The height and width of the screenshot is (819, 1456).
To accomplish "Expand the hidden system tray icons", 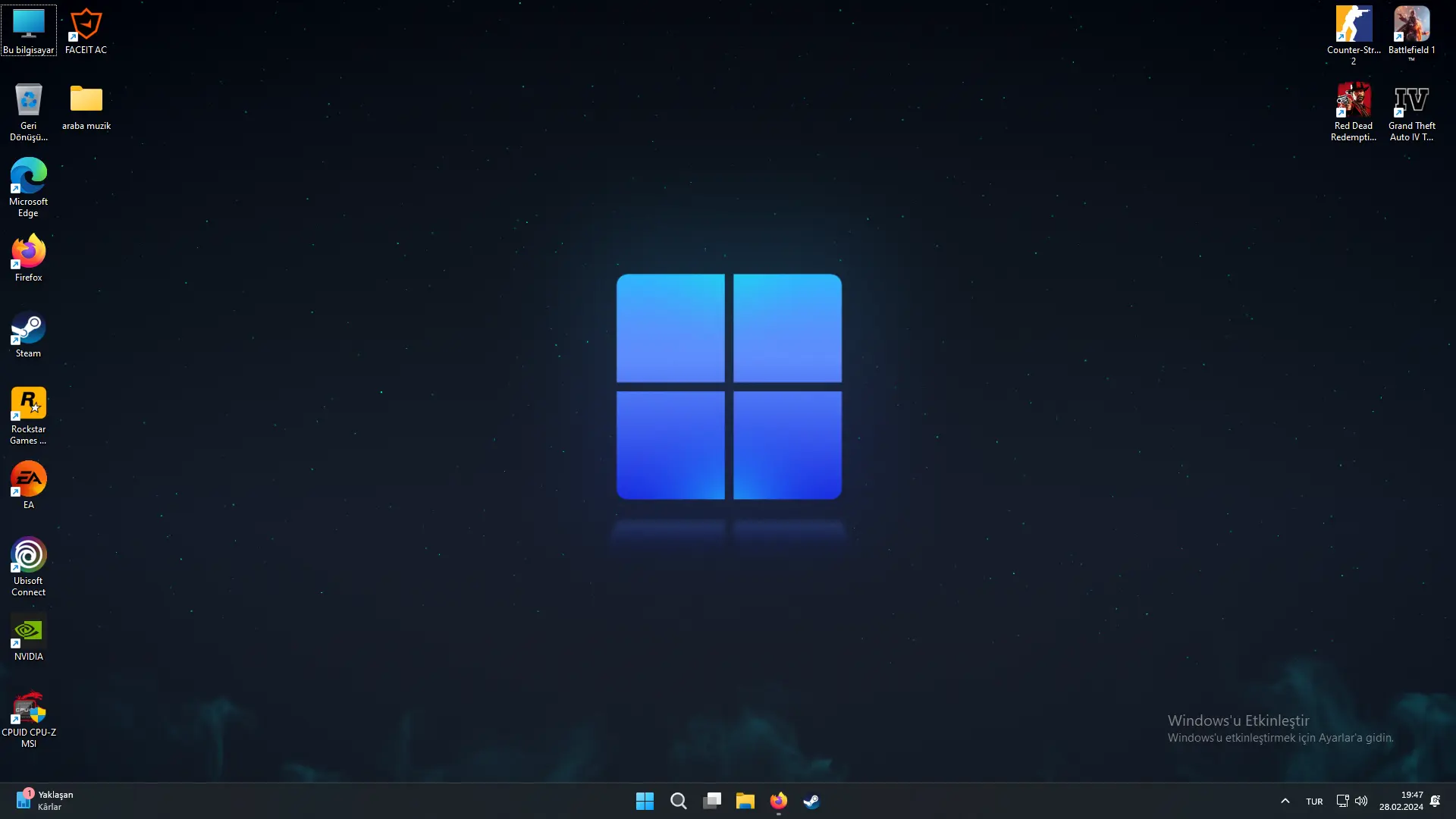I will pyautogui.click(x=1285, y=801).
